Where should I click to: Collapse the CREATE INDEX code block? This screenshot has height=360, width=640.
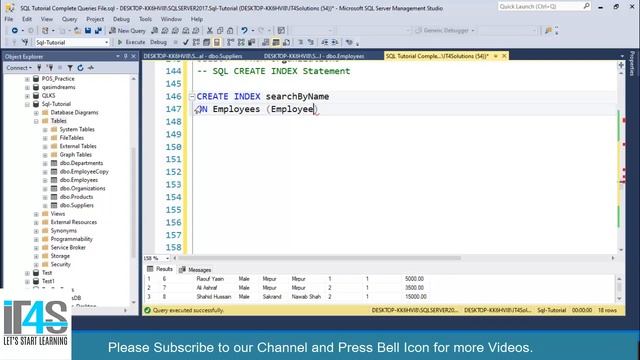(x=192, y=97)
